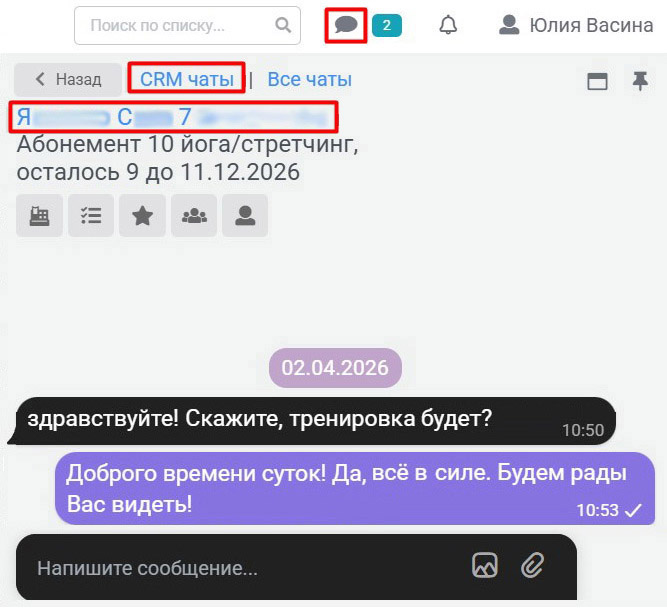The height and width of the screenshot is (608, 667).
Task: Open the blurred client name link
Action: pyautogui.click(x=172, y=117)
